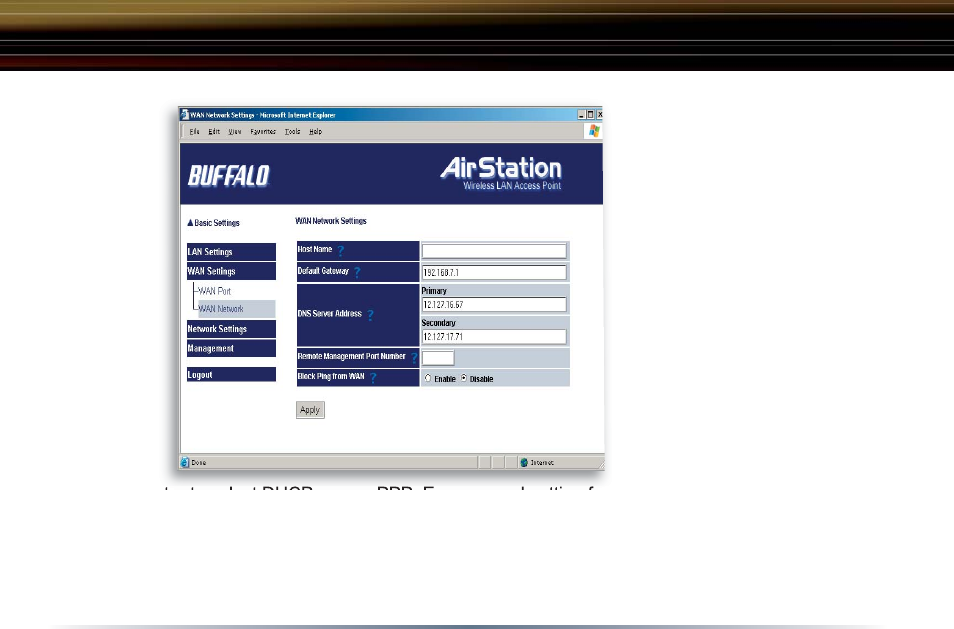
Task: Click the Windows flag logo icon
Action: (594, 131)
